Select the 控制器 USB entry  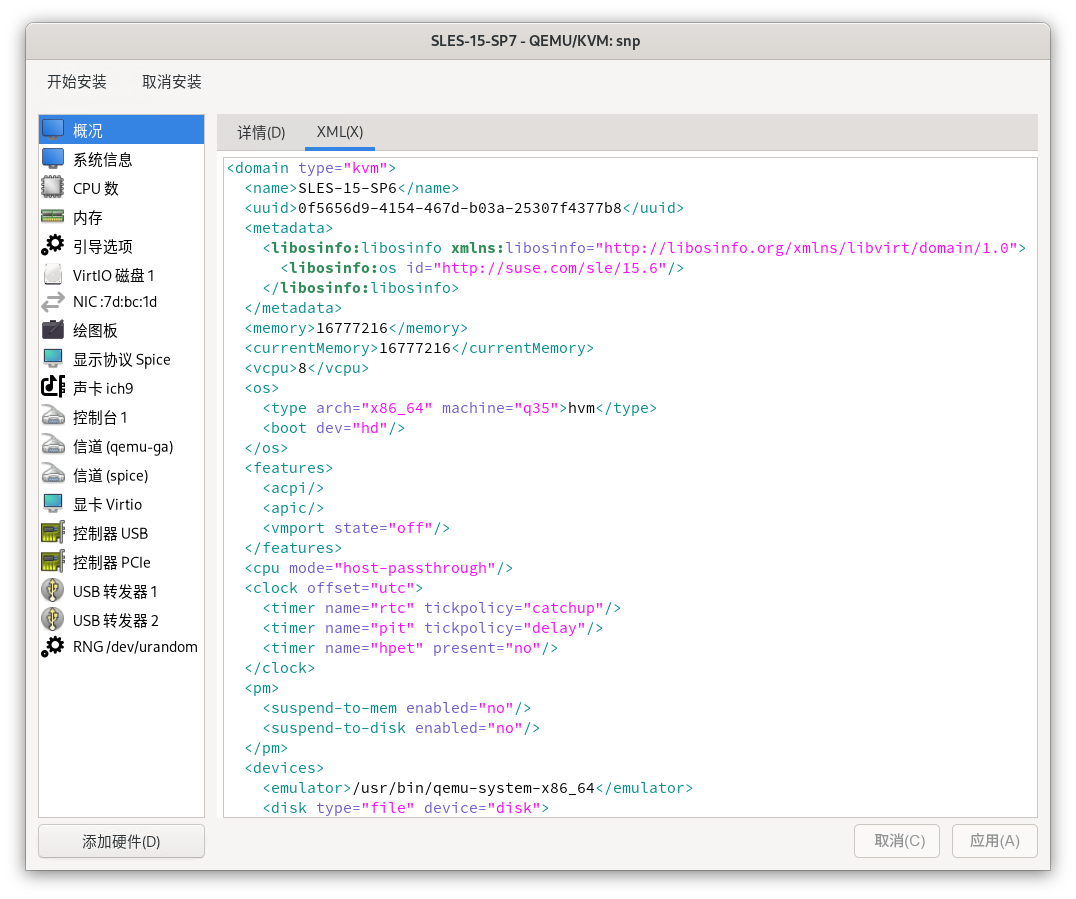[121, 533]
